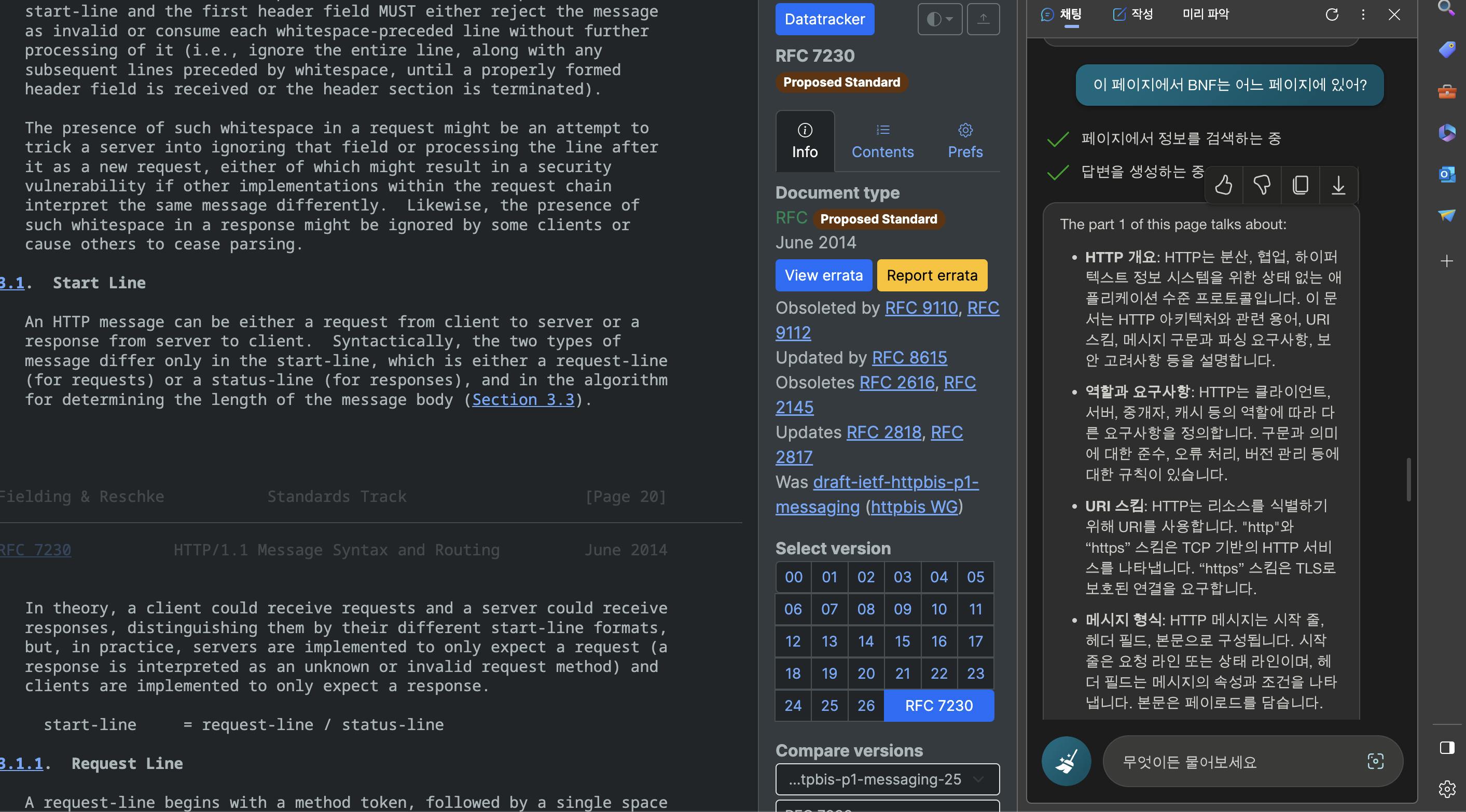Open Outlook from the browser sidebar

coord(1447,174)
